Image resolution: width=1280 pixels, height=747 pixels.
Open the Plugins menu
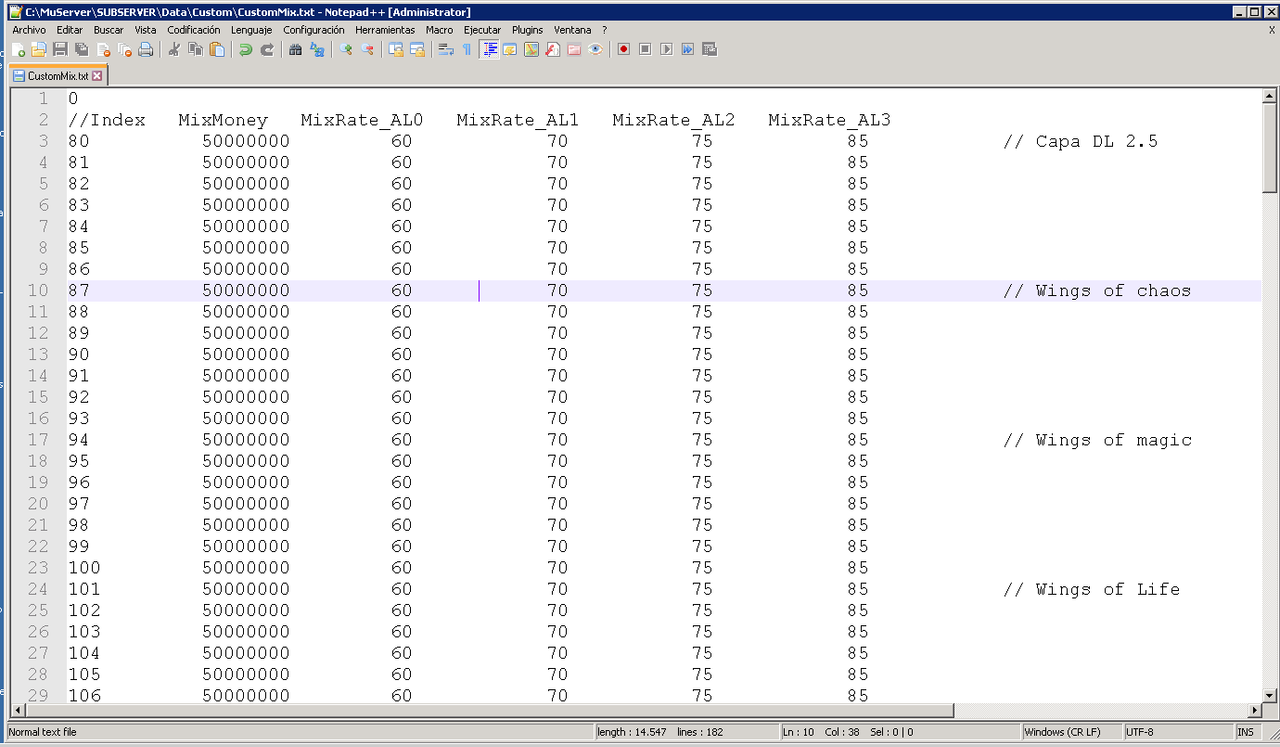pos(528,30)
